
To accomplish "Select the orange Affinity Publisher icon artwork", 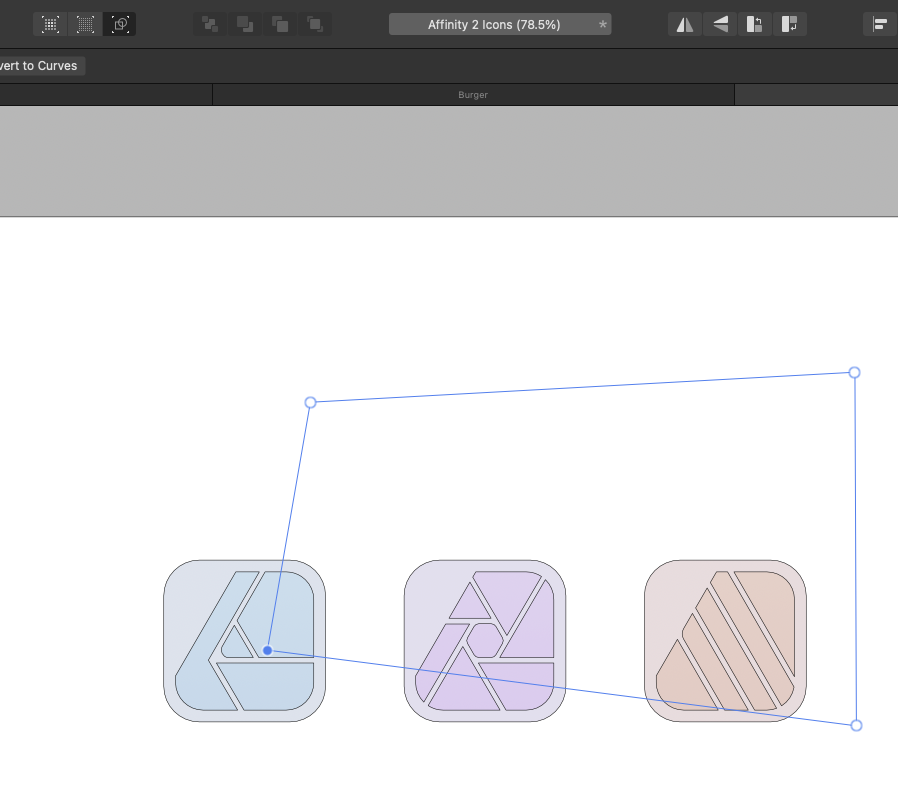I will (x=725, y=640).
